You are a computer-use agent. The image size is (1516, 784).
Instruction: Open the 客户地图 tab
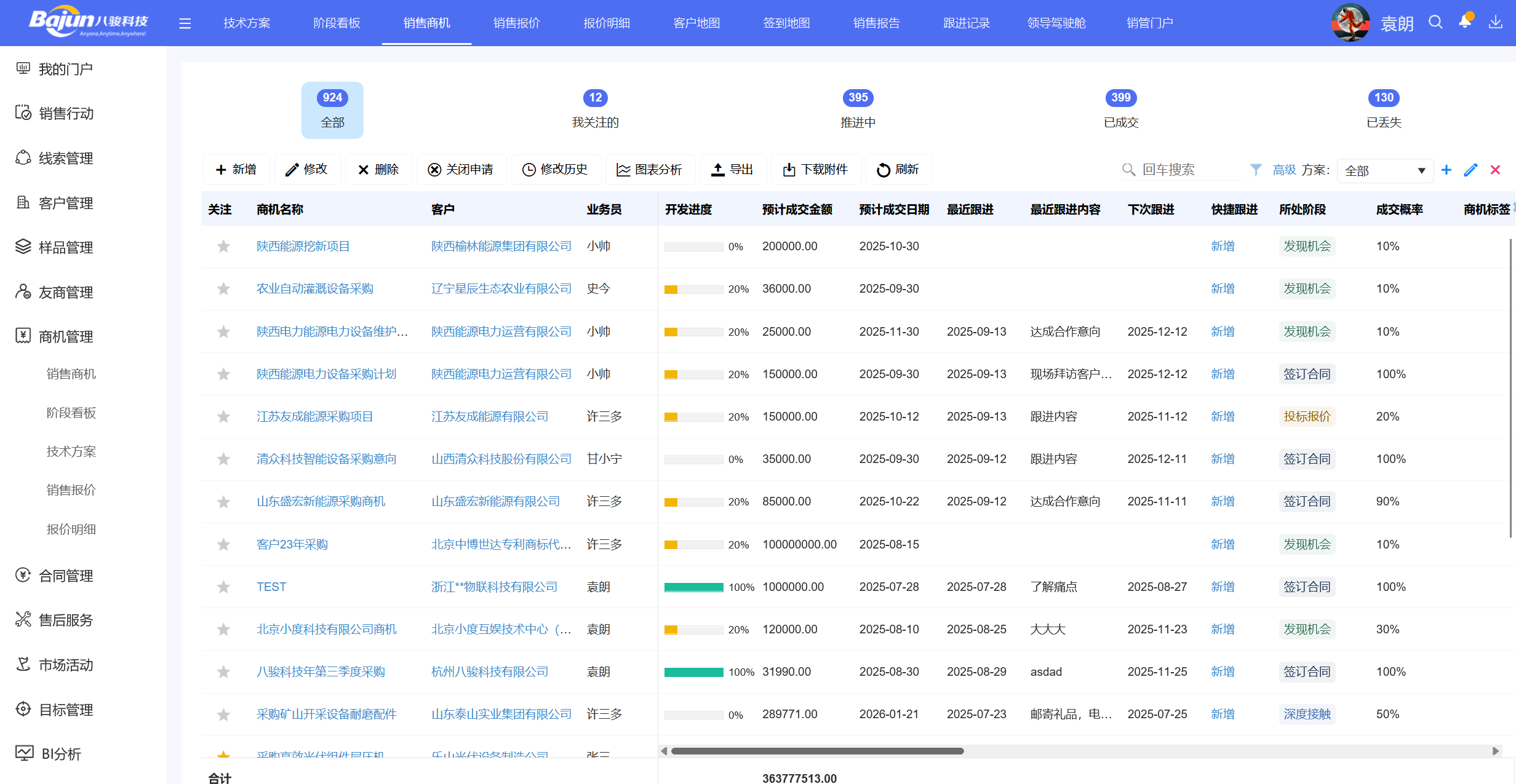696,23
